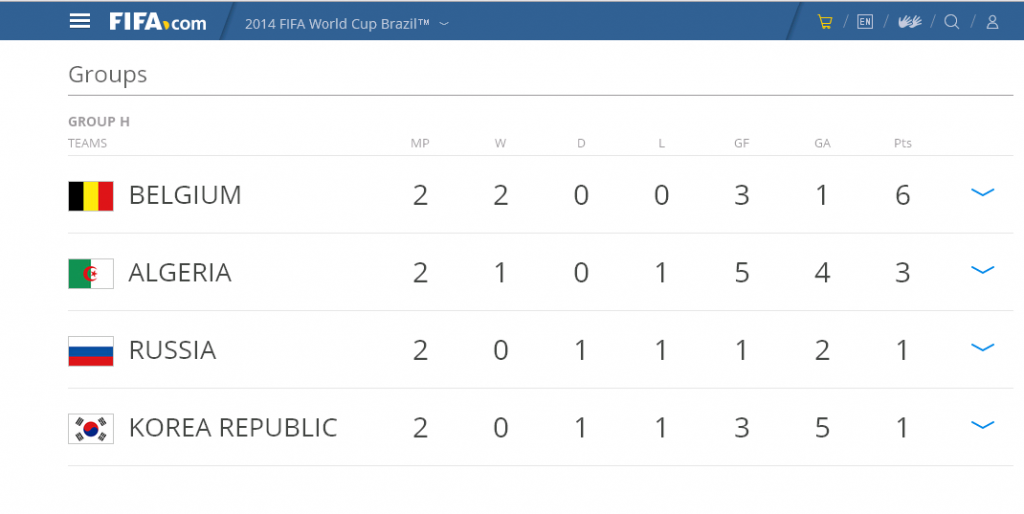The height and width of the screenshot is (514, 1024).
Task: Click the Algeria flag icon
Action: point(91,274)
